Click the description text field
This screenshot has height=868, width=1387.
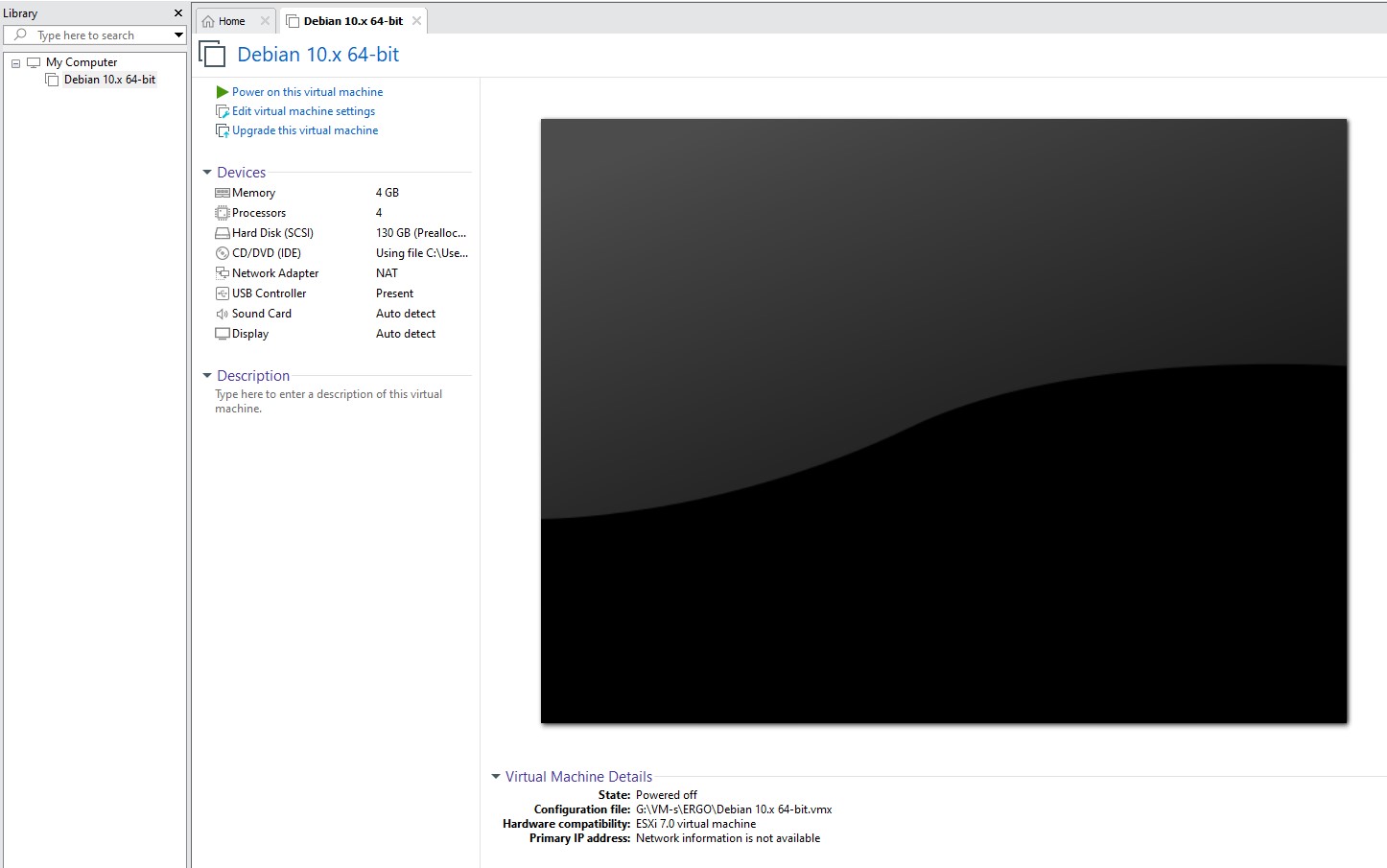point(329,401)
